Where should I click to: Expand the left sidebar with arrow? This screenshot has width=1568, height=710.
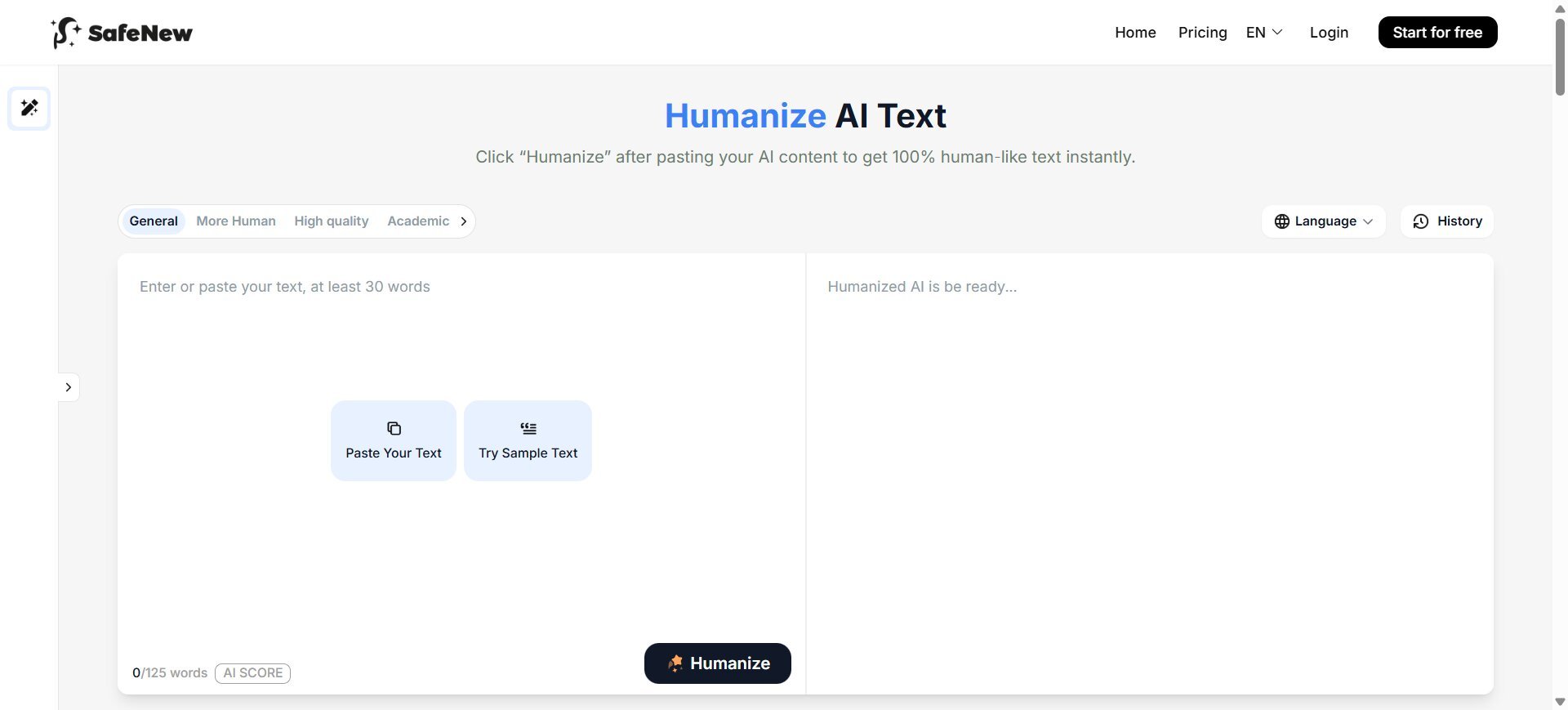69,387
